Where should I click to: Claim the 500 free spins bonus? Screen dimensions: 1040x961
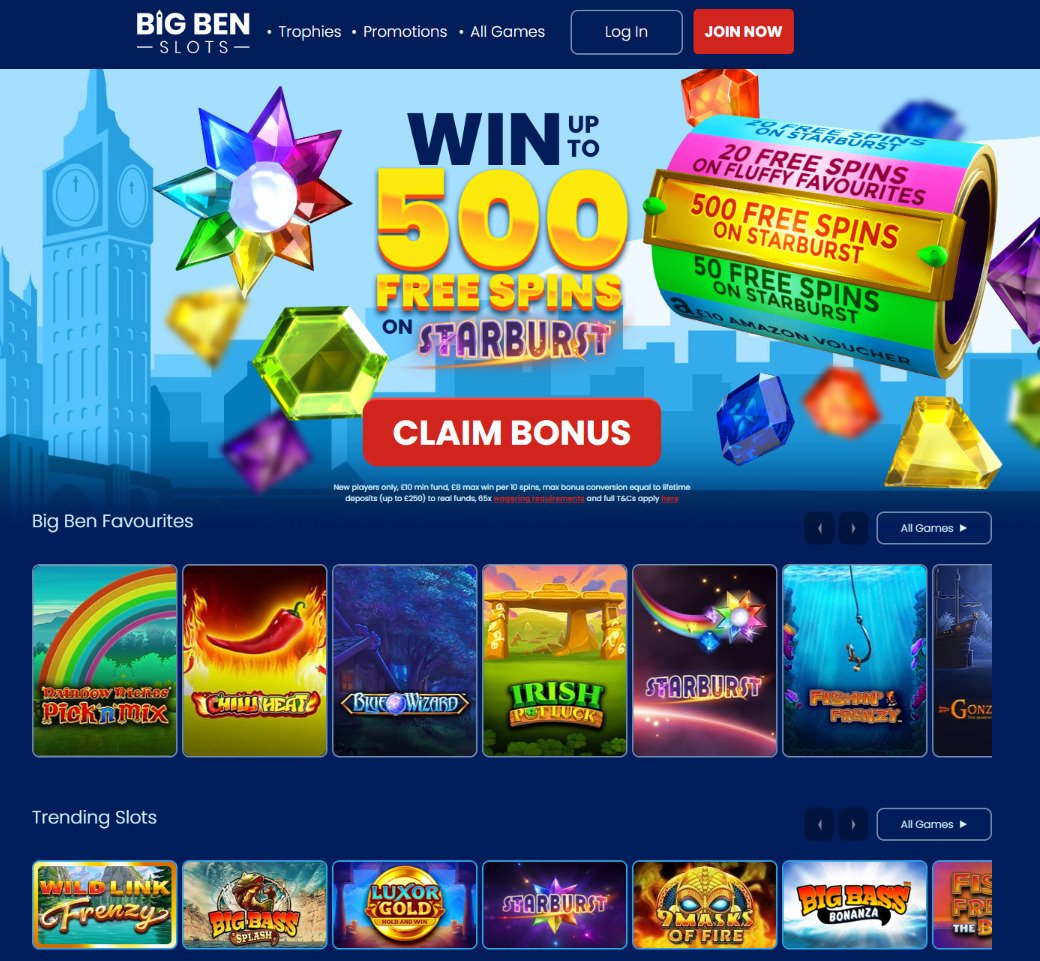pos(511,432)
